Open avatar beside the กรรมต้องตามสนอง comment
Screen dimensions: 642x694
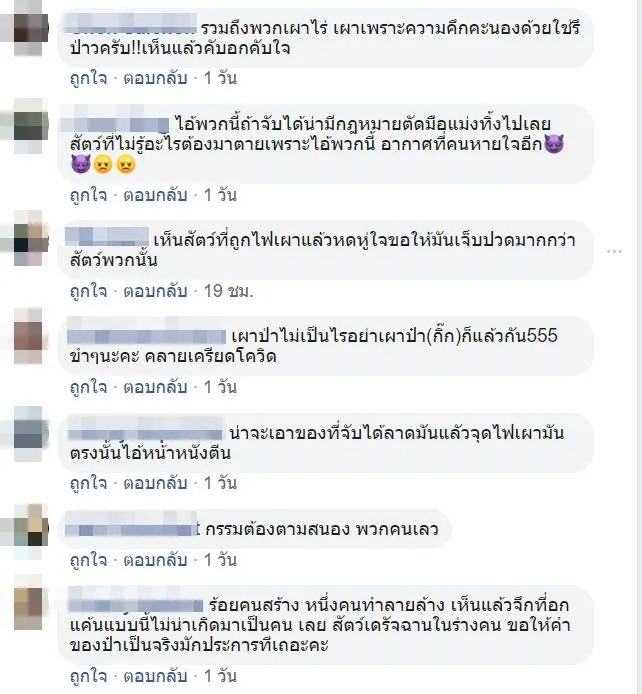28,530
